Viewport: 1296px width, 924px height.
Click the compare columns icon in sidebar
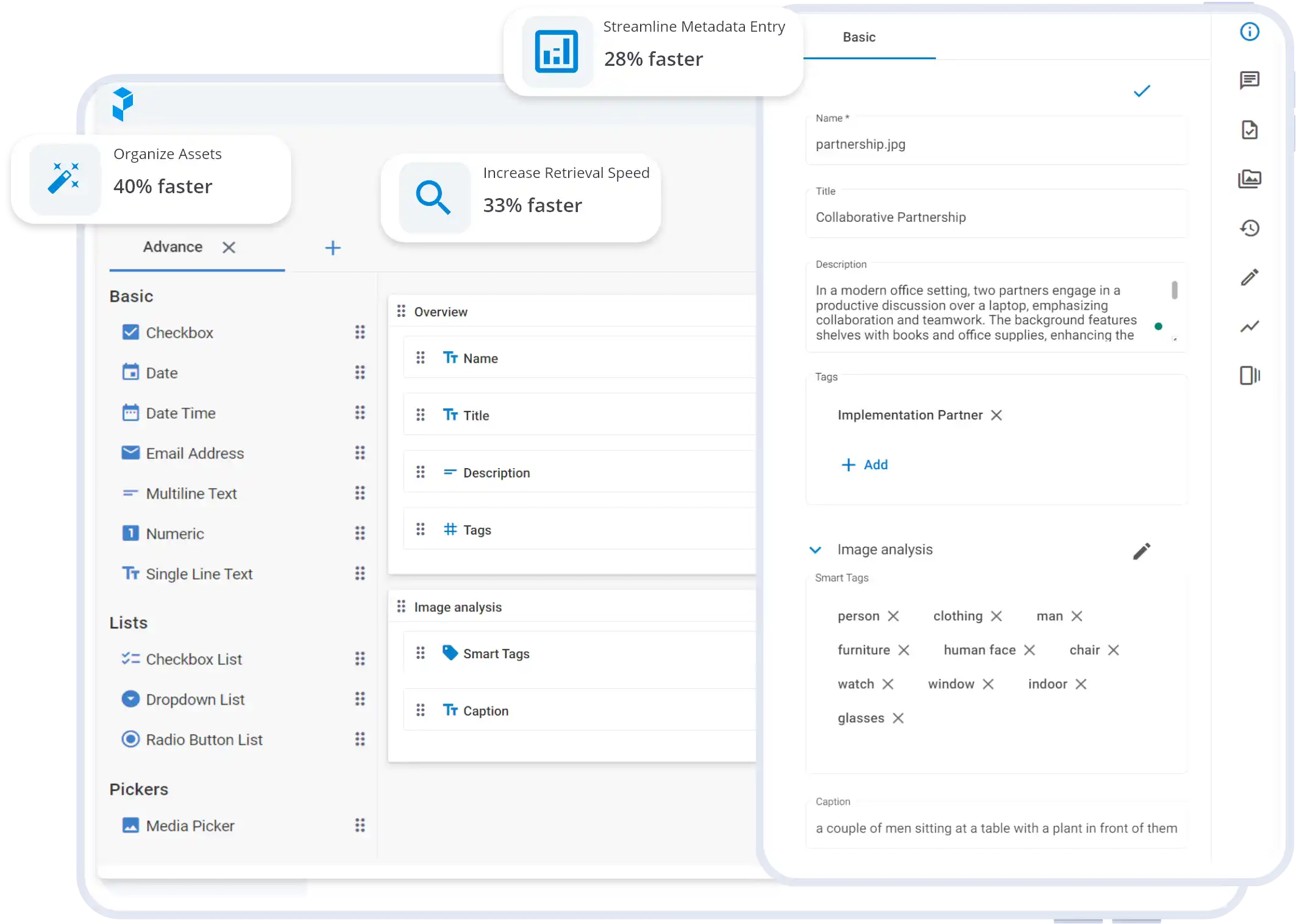1250,375
